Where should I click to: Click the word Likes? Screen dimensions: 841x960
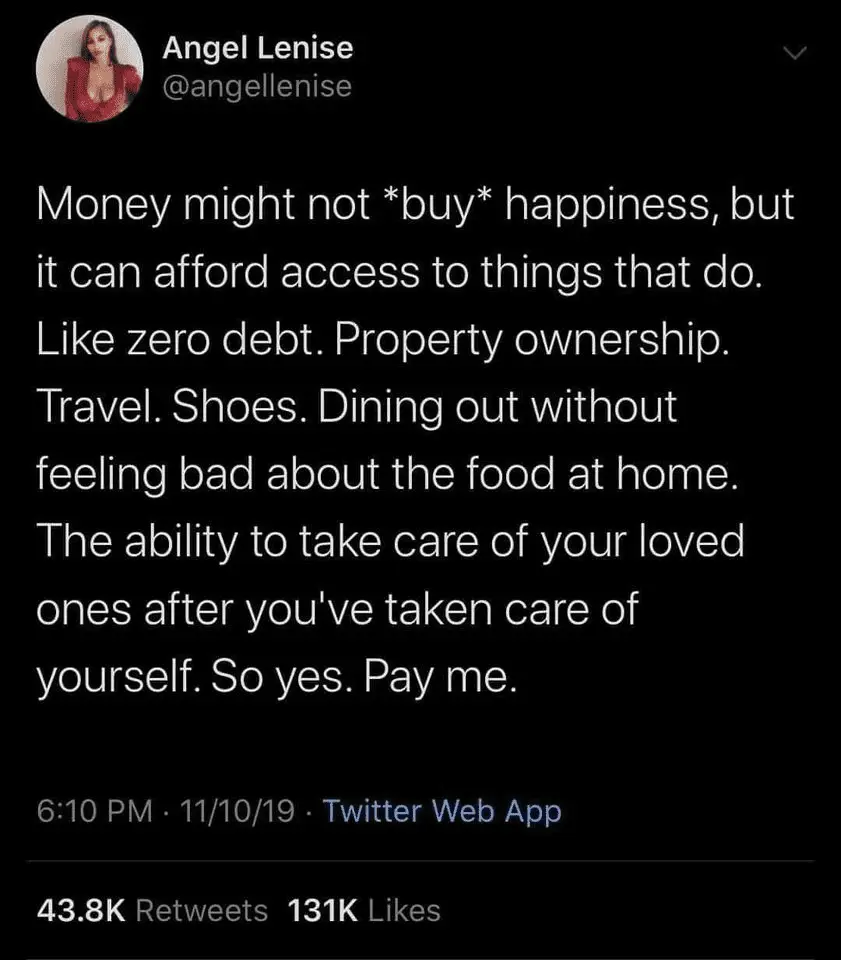pyautogui.click(x=404, y=910)
